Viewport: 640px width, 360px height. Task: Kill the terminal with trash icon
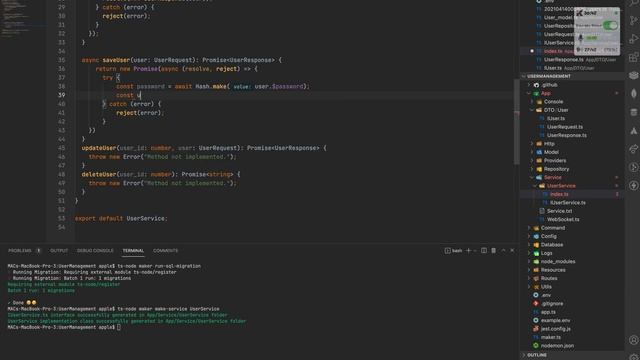[493, 251]
